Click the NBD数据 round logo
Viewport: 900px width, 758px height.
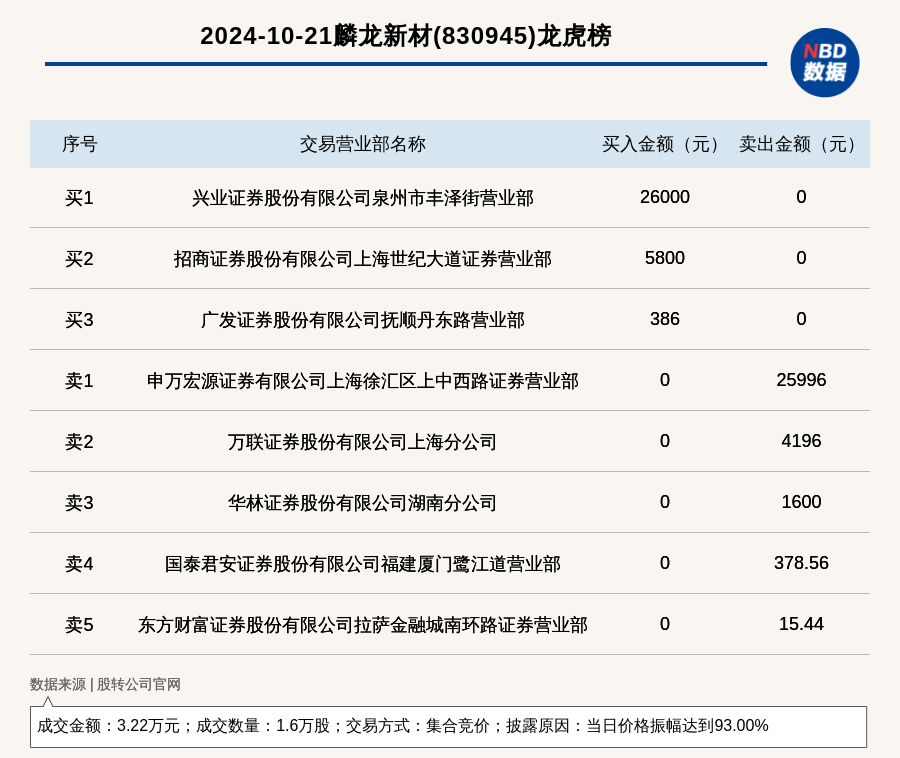(x=824, y=63)
